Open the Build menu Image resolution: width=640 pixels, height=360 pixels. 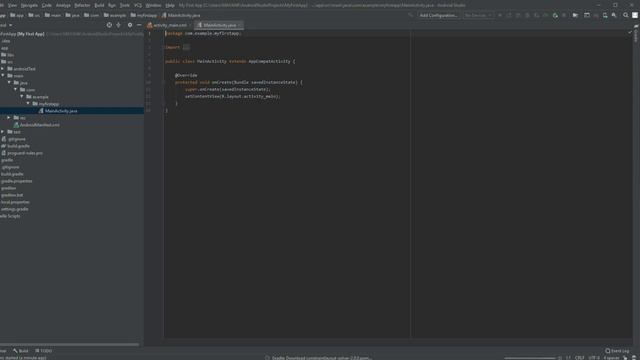coord(99,5)
